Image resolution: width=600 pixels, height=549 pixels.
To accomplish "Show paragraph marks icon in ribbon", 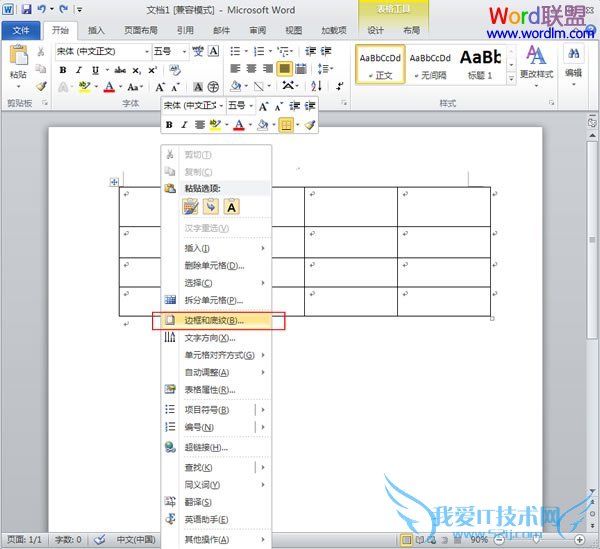I will [339, 86].
